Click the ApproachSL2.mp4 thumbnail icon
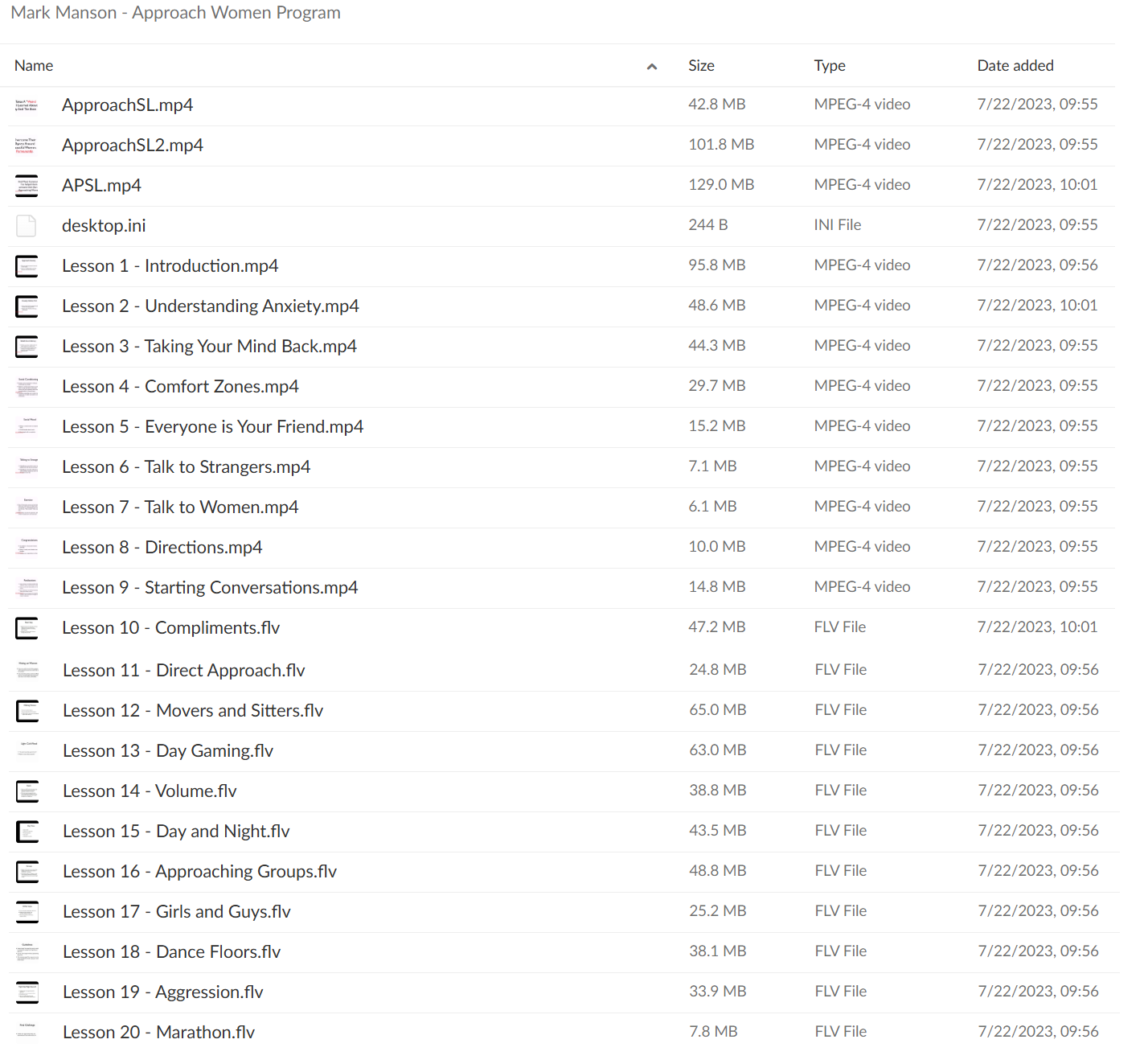Screen dimensions: 1144x1064 (27, 146)
